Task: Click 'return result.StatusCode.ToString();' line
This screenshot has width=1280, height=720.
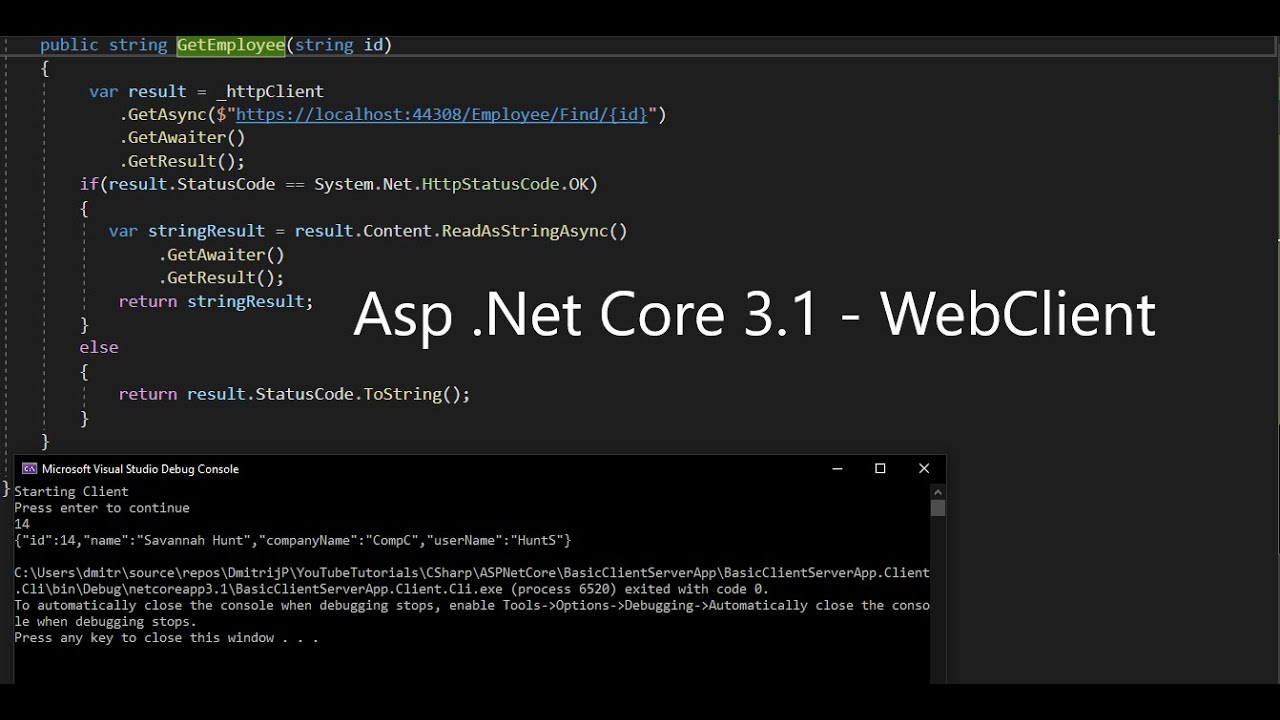Action: click(294, 394)
